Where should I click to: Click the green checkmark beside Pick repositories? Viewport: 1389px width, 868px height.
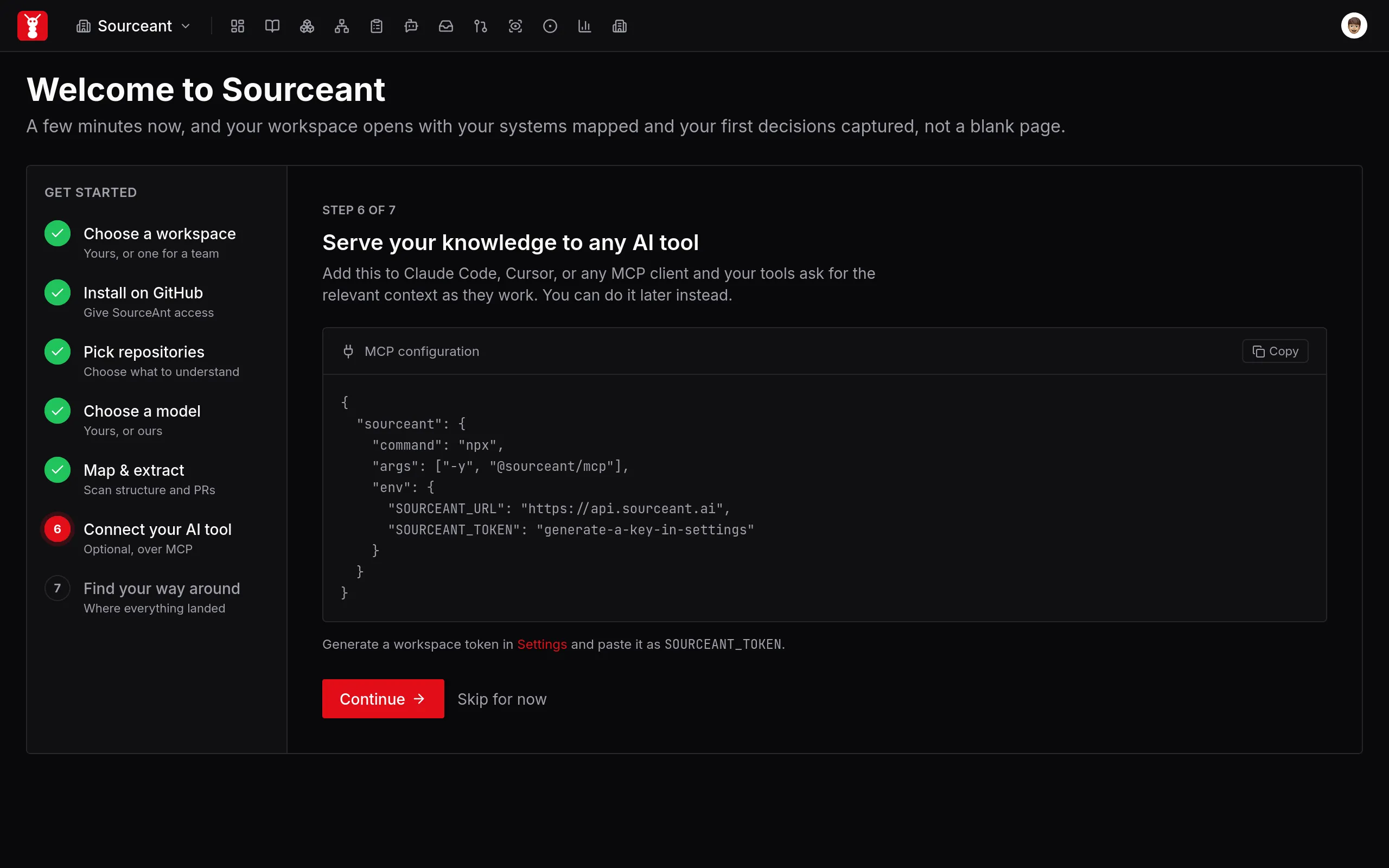pyautogui.click(x=58, y=352)
